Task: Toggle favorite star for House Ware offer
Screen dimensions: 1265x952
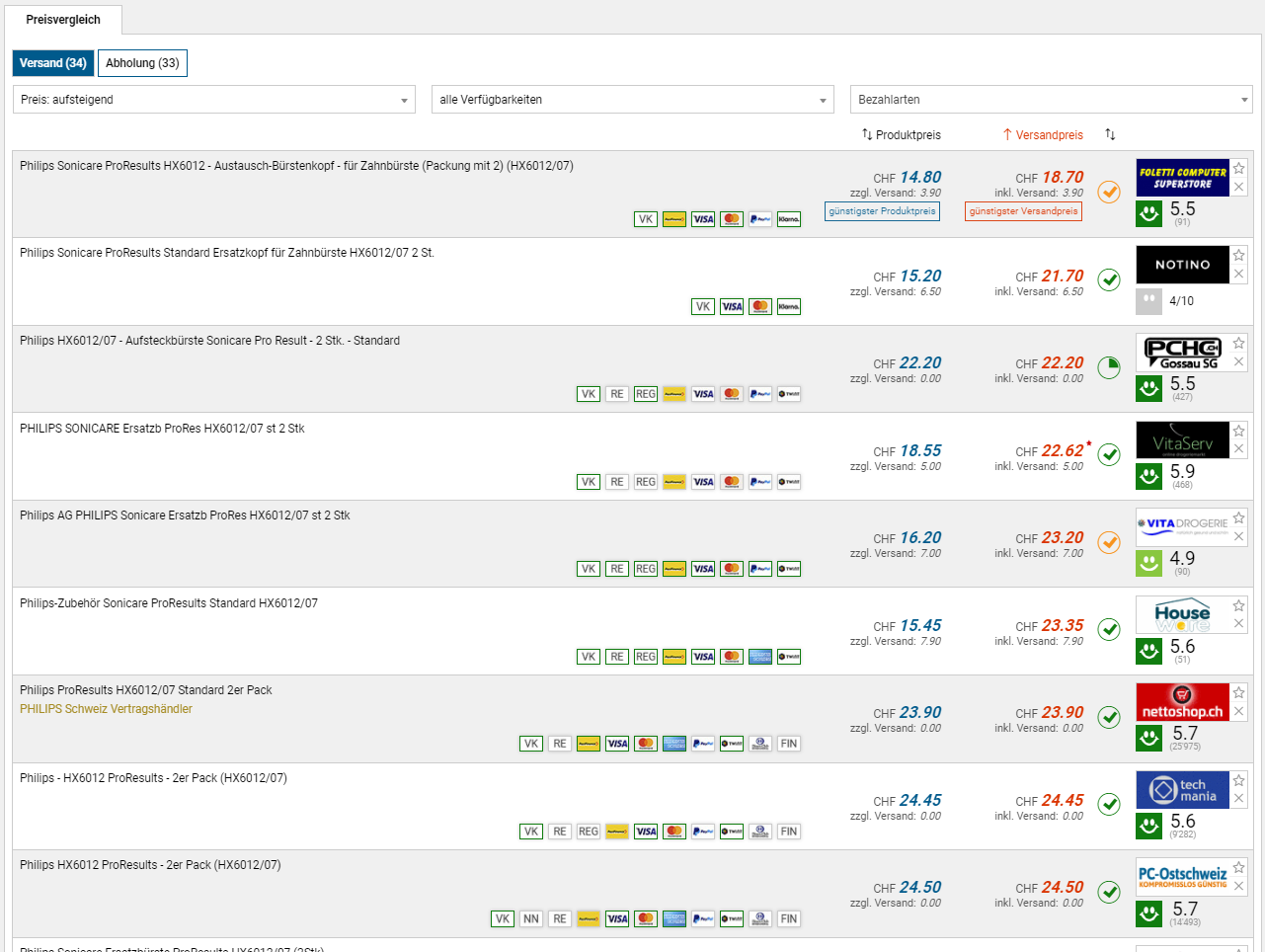Action: (x=1238, y=605)
